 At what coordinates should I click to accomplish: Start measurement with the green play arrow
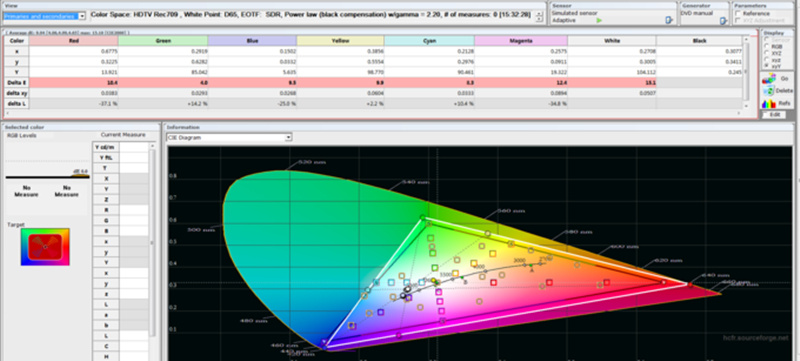coord(599,20)
